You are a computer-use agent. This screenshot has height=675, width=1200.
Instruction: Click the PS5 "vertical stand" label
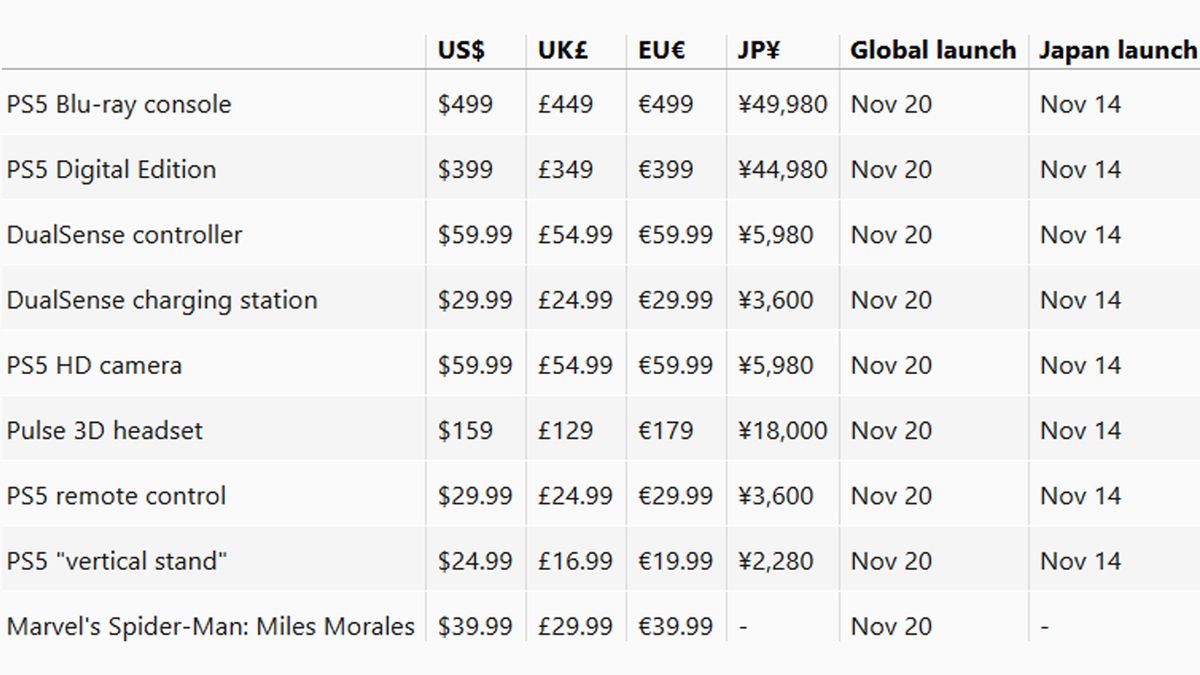(117, 561)
